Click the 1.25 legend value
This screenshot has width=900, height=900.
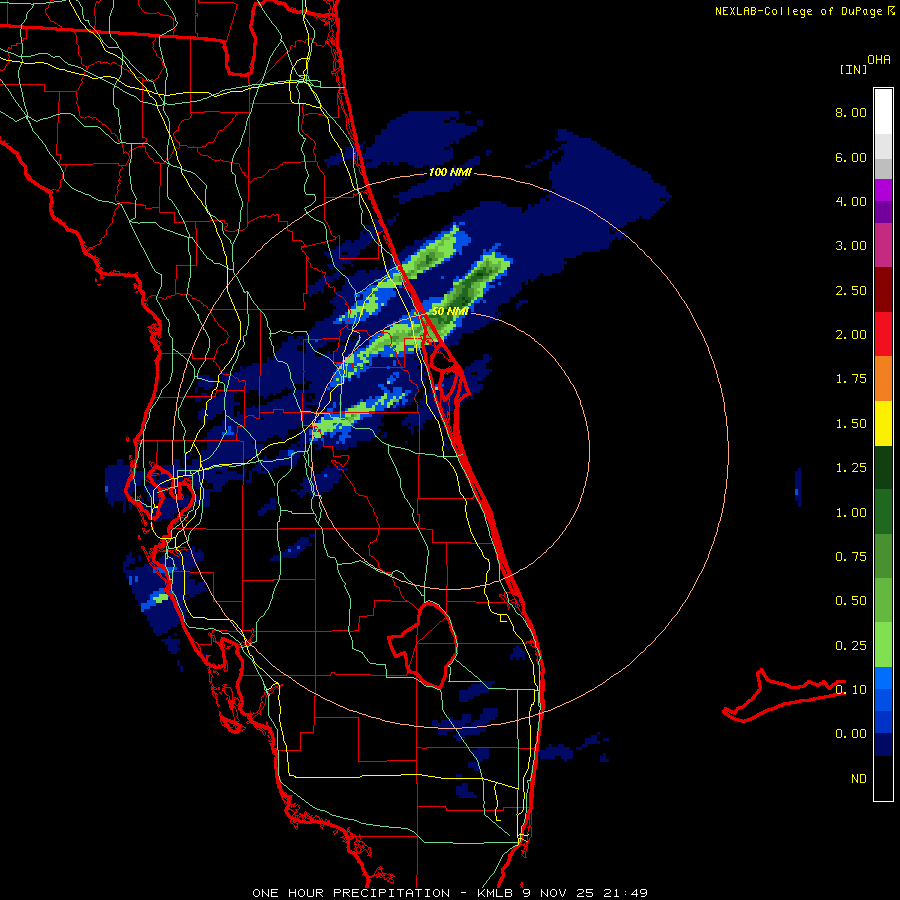point(851,468)
